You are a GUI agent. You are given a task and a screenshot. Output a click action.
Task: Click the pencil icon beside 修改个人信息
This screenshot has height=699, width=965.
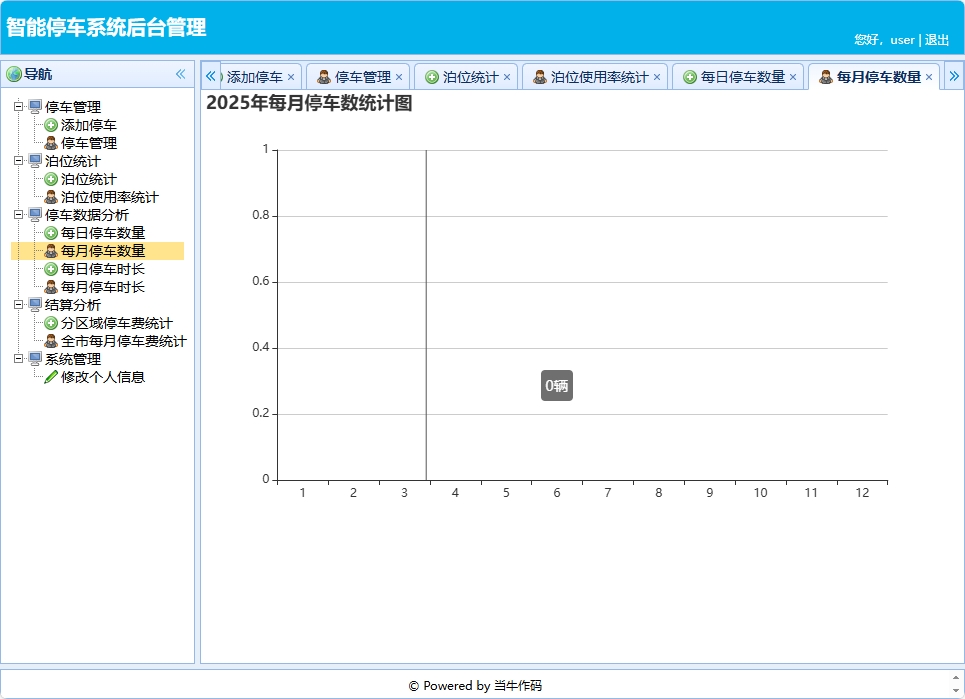pyautogui.click(x=51, y=377)
